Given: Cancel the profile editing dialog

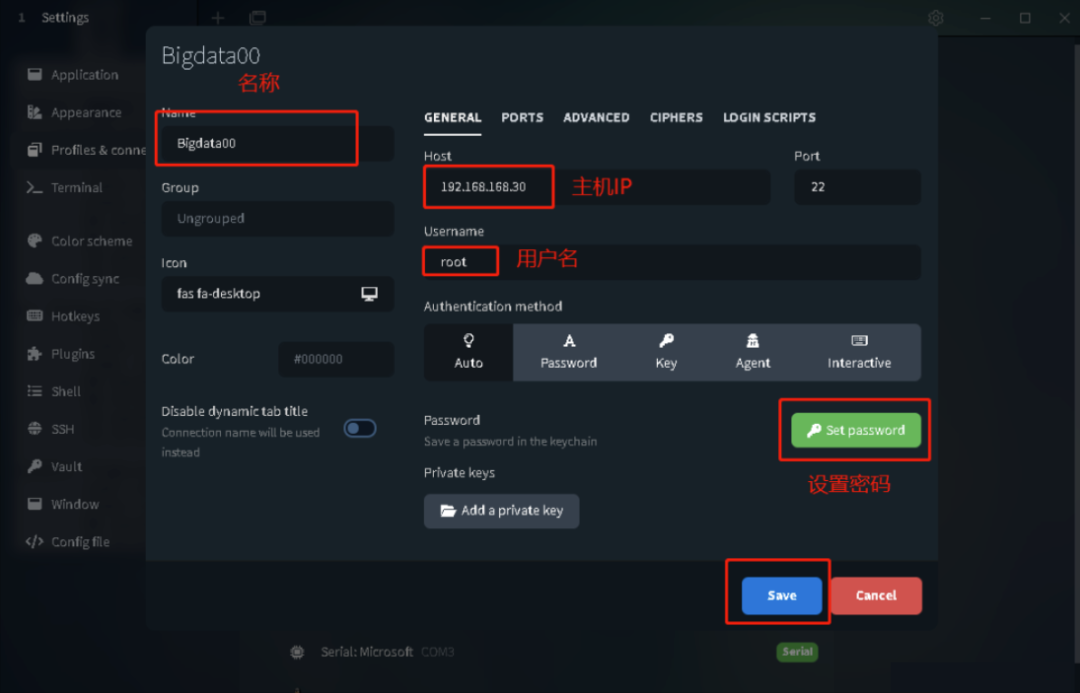Looking at the screenshot, I should (x=876, y=595).
